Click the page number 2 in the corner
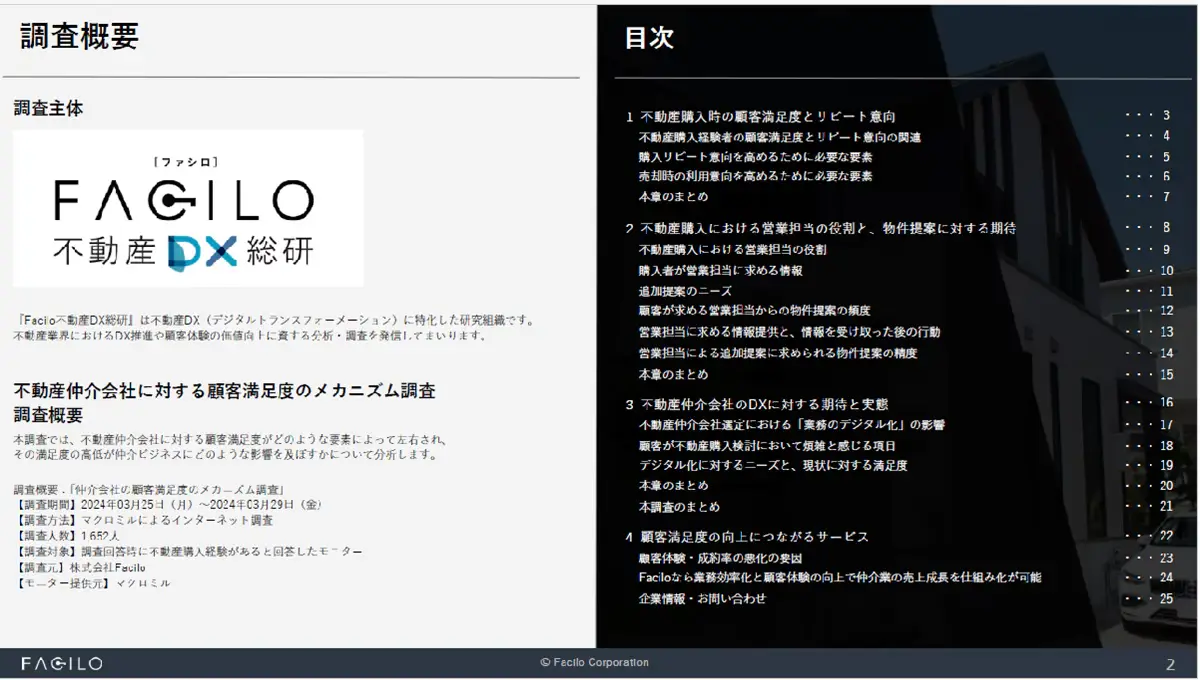The image size is (1200, 680). click(1170, 663)
